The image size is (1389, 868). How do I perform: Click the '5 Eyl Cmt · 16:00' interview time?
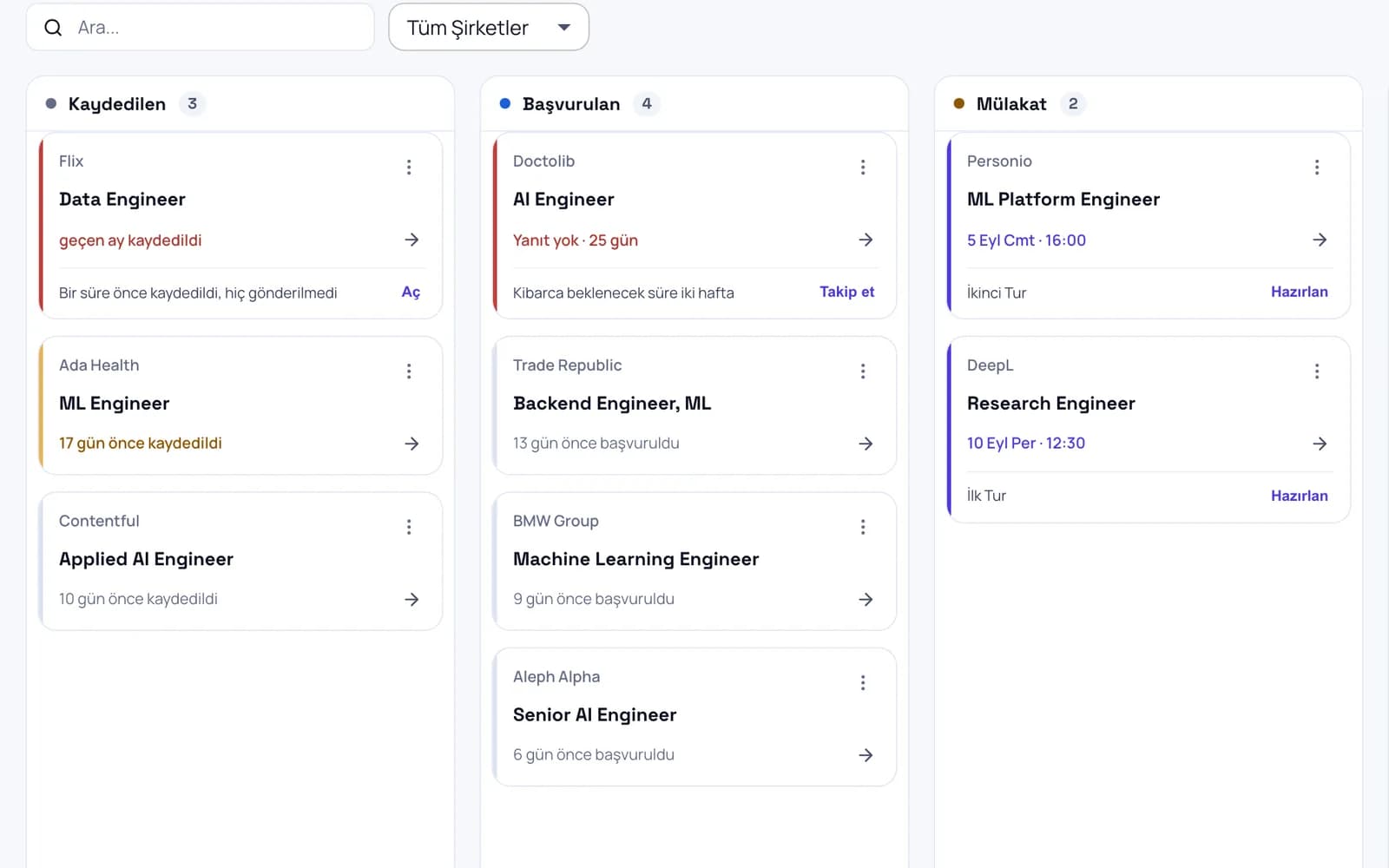(x=1026, y=240)
